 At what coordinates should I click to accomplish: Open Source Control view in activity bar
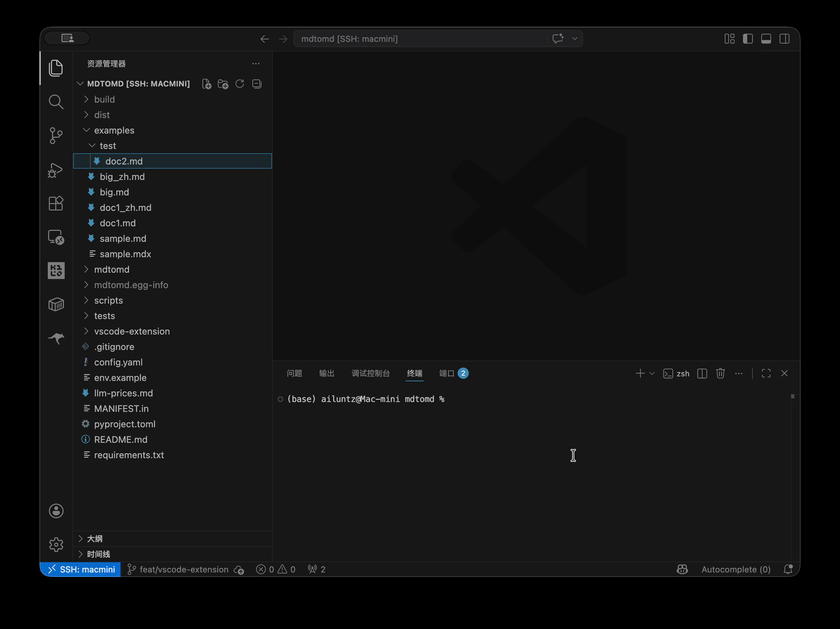click(x=56, y=136)
